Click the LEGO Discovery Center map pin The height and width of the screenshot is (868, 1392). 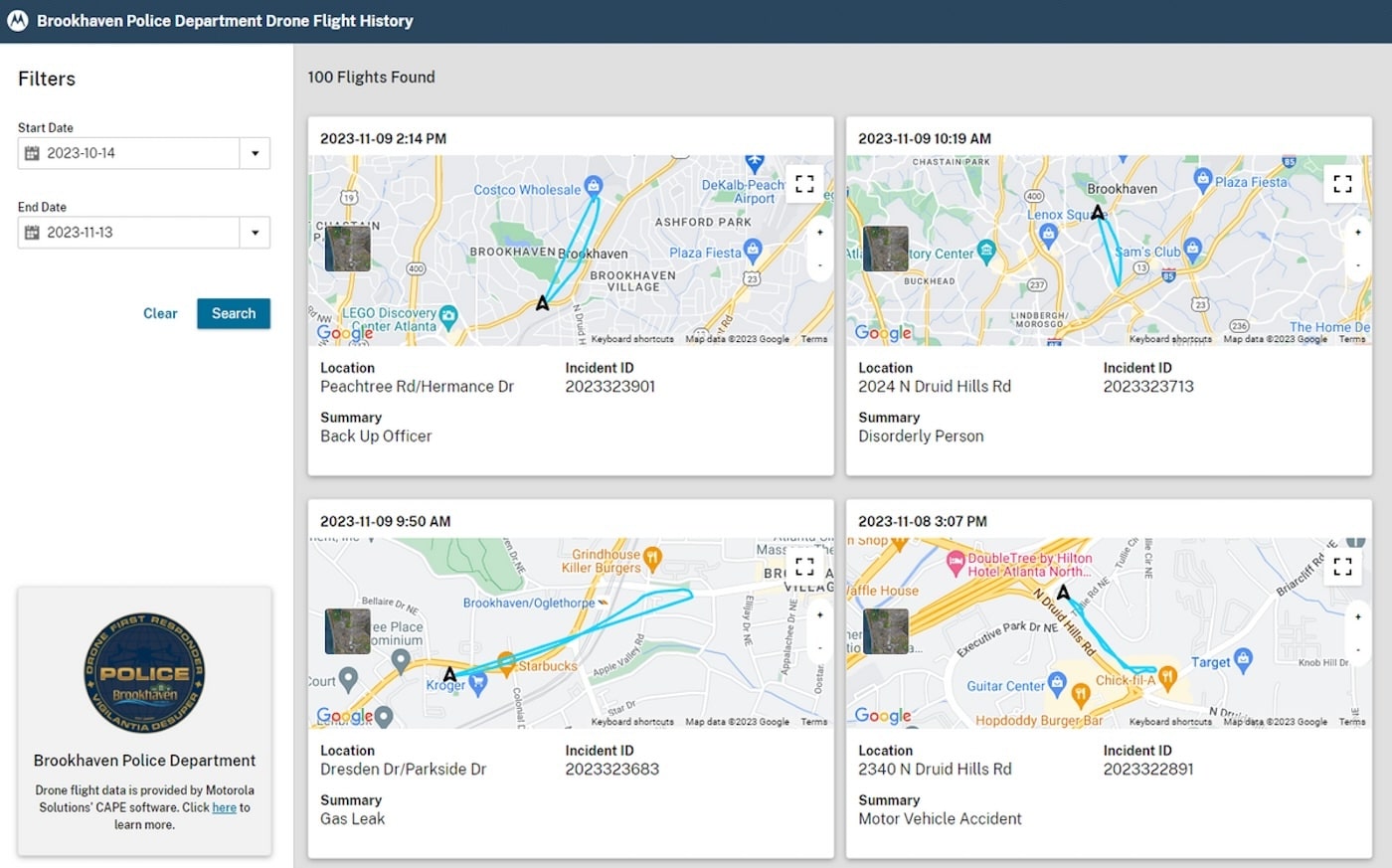pyautogui.click(x=448, y=315)
